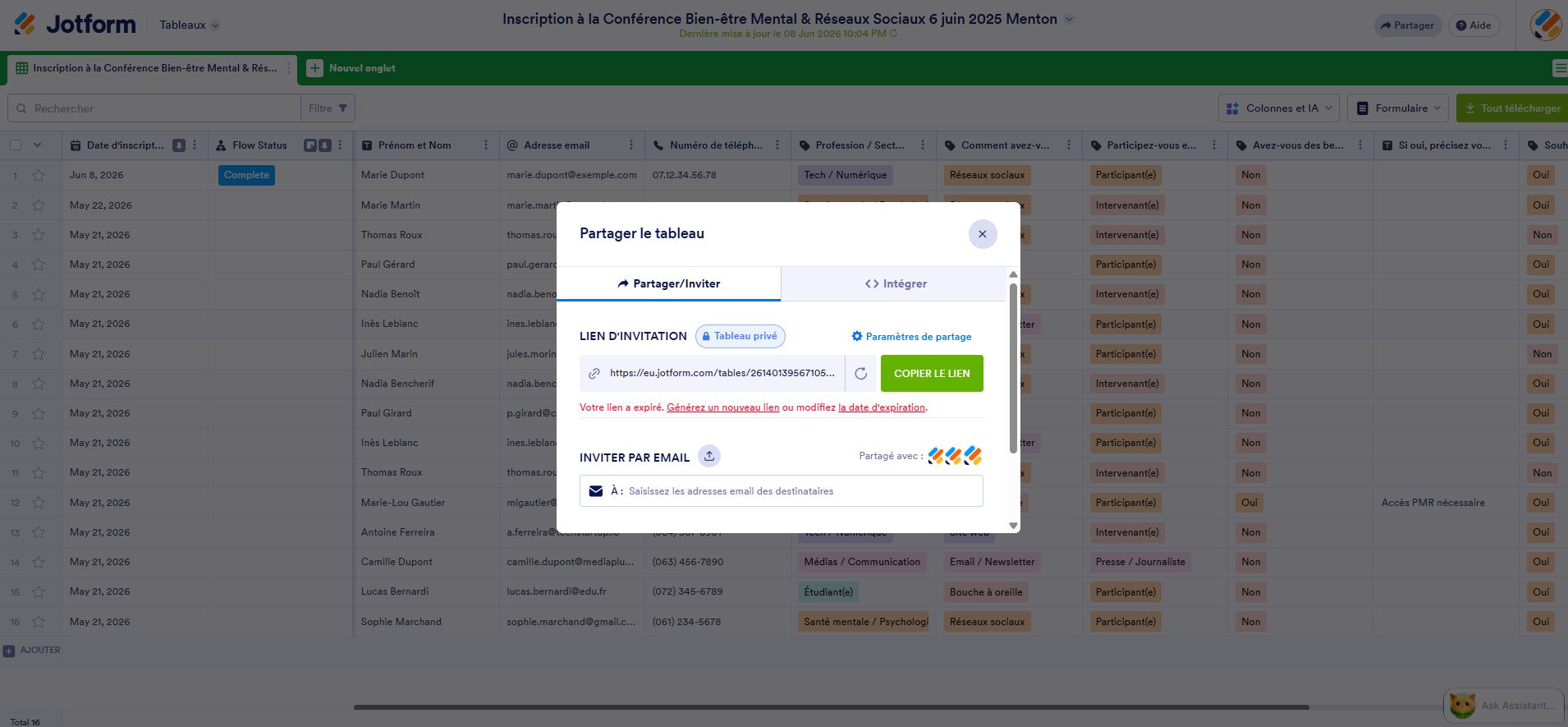Click the invitation link URL field
This screenshot has width=1568, height=727.
(712, 373)
